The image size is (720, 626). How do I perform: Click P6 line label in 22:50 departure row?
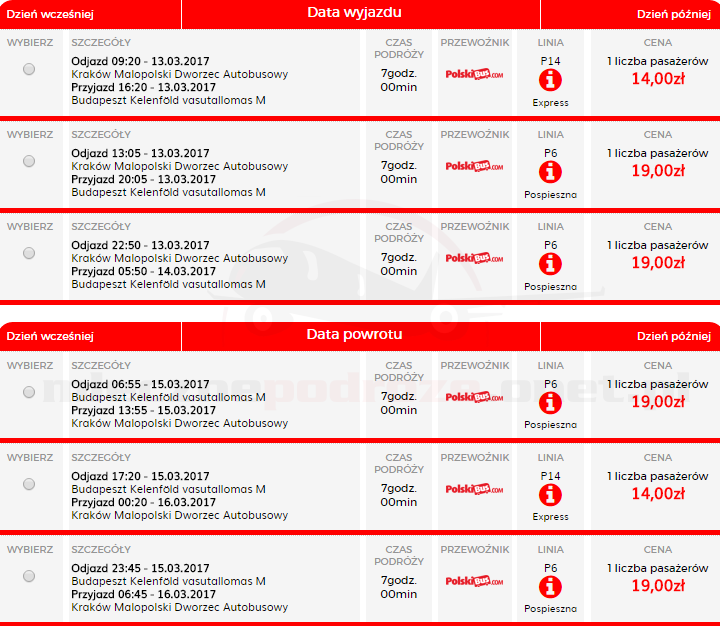(x=550, y=245)
